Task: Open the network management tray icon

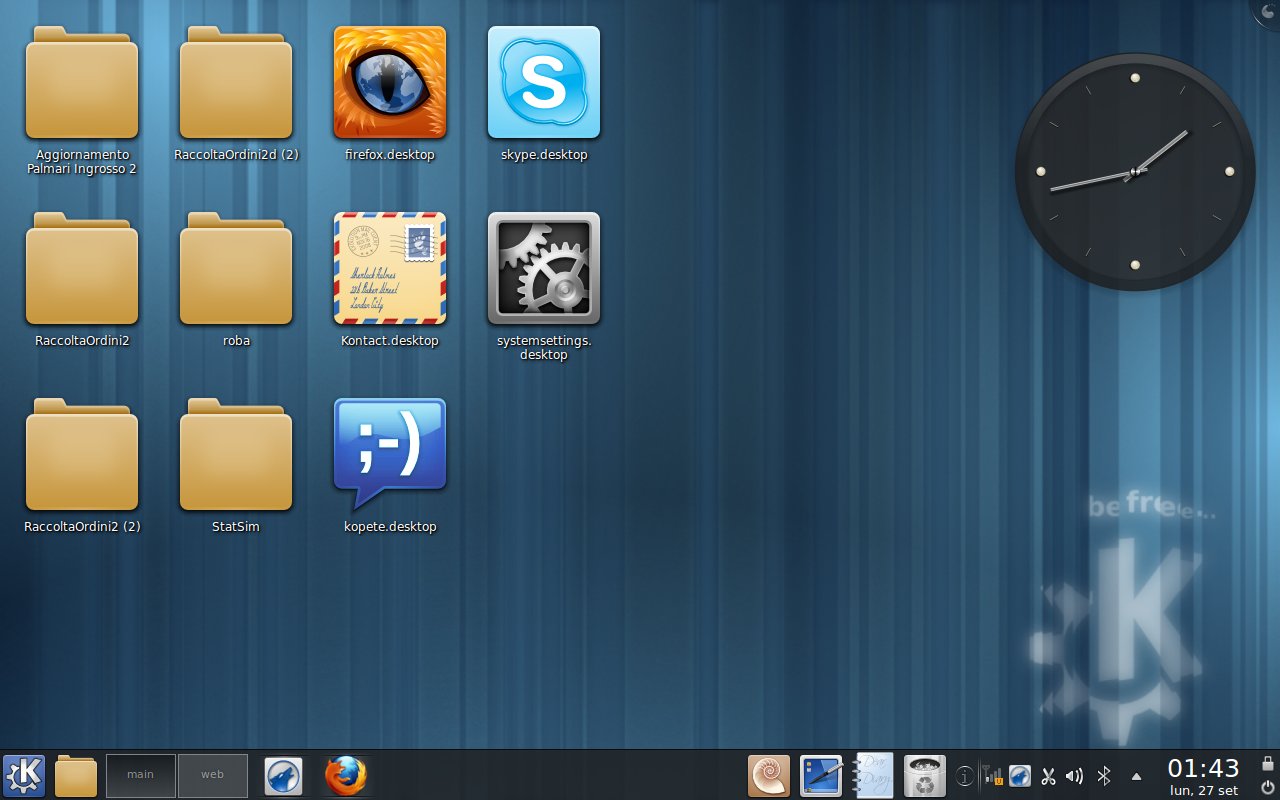Action: click(x=993, y=776)
